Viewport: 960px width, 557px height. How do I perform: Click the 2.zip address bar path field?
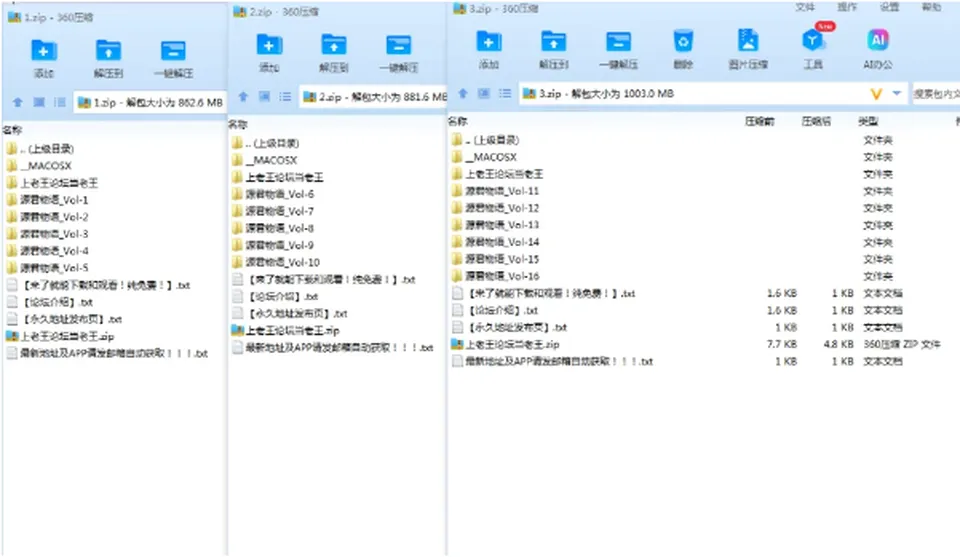click(x=373, y=97)
